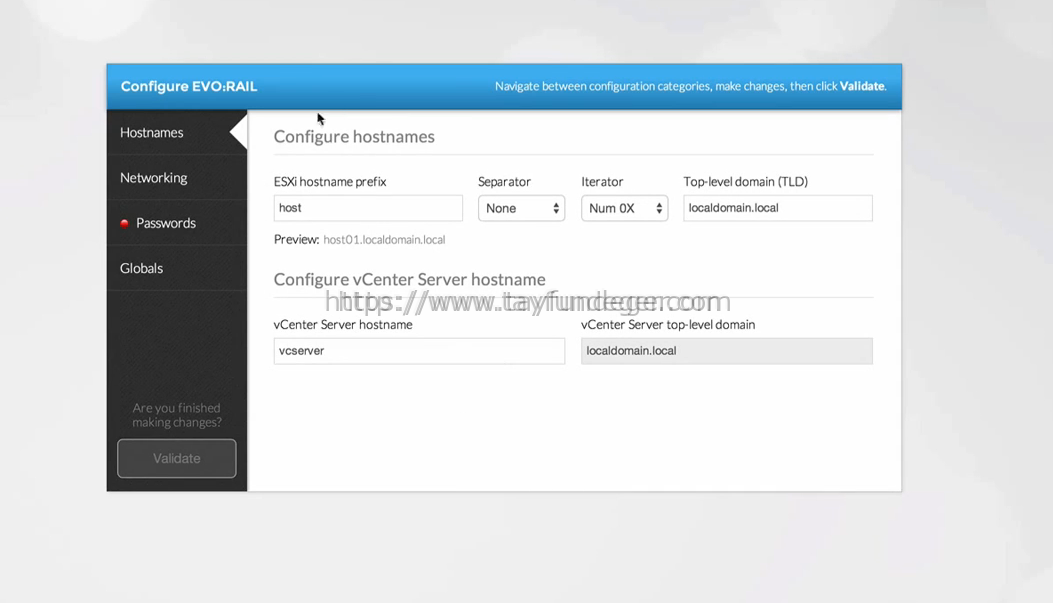Click the 'Navigate between configuration categories' instruction text

click(690, 86)
